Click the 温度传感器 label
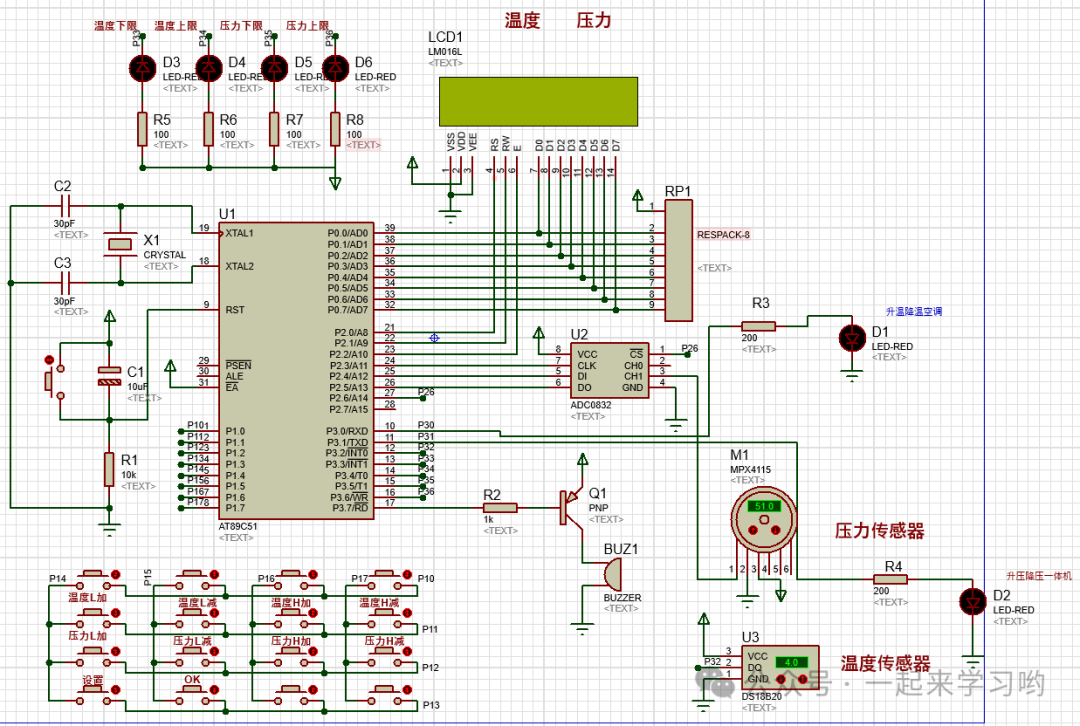 pyautogui.click(x=885, y=663)
